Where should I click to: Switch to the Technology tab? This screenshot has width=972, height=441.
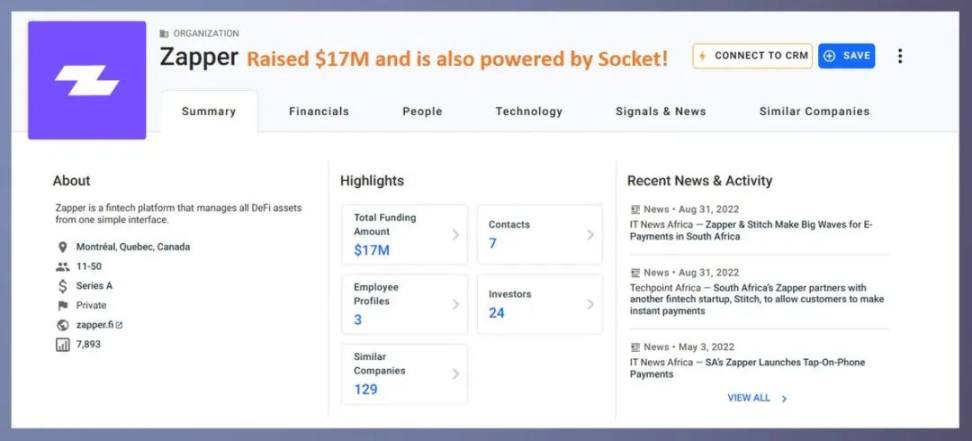point(529,112)
